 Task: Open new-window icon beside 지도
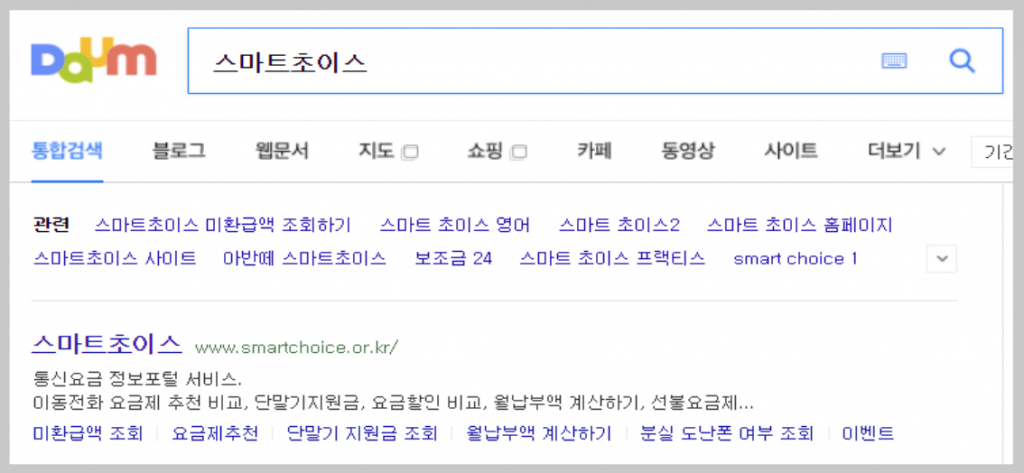click(x=410, y=153)
